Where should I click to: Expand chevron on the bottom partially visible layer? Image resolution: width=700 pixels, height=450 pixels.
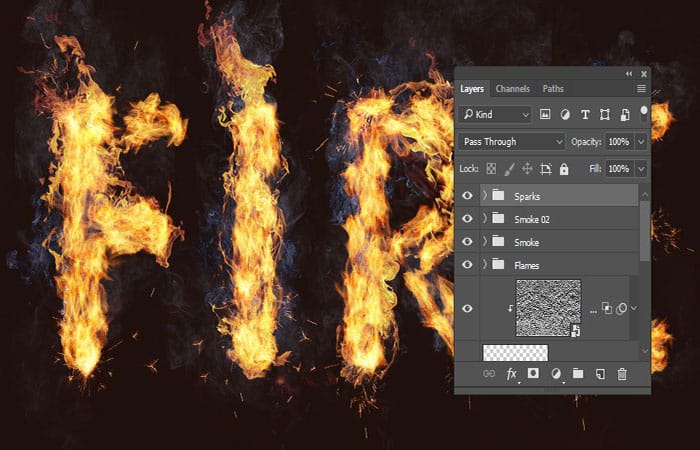[645, 351]
